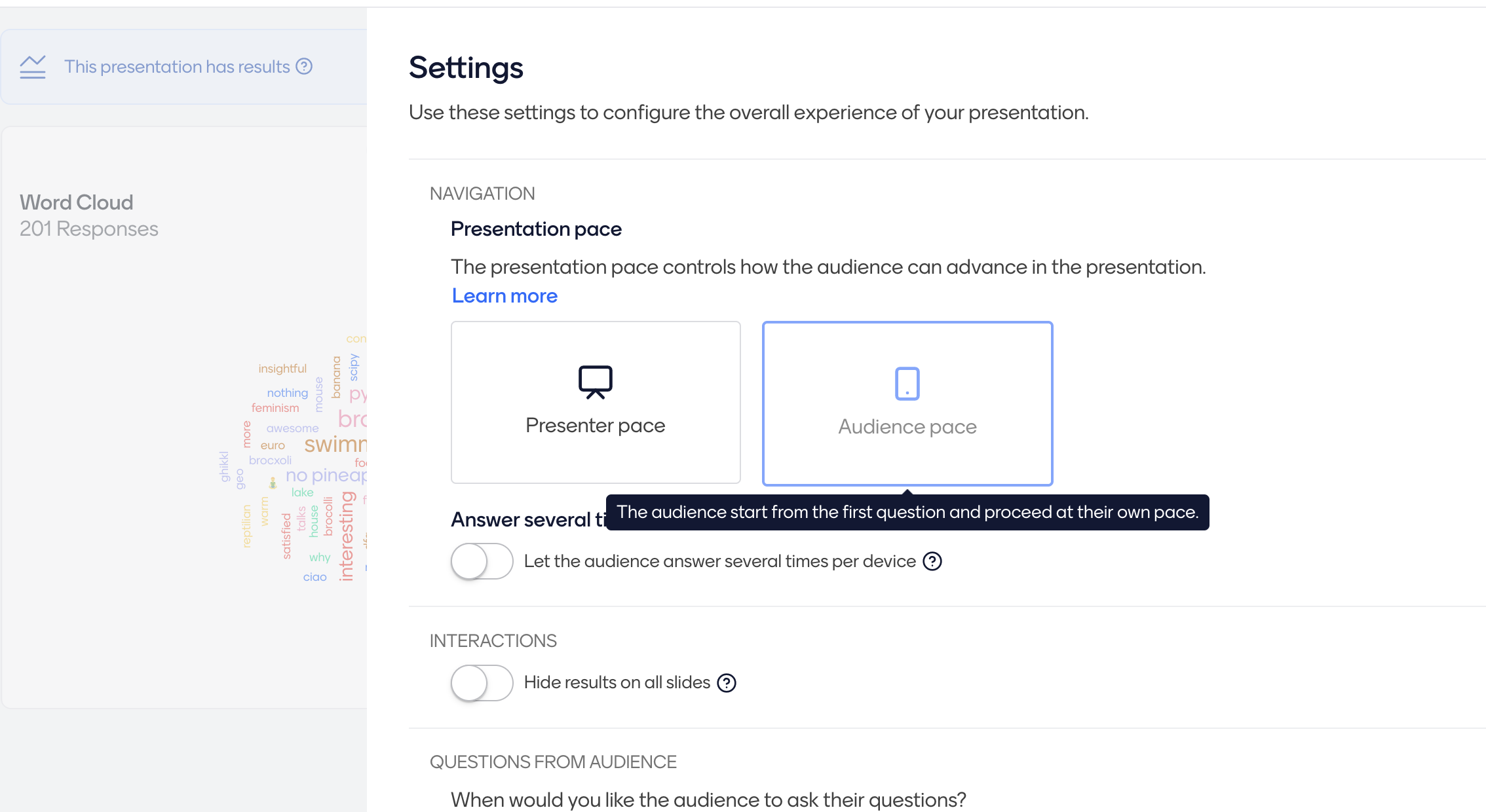Screen dimensions: 1486x812
Task: Click the QUESTIONS FROM AUDIENCE section header
Action: pyautogui.click(x=553, y=762)
